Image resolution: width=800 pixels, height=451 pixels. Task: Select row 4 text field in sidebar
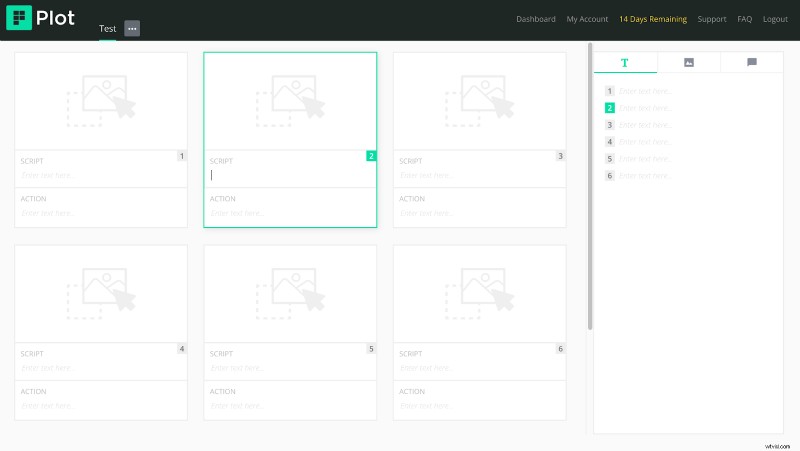(690, 142)
